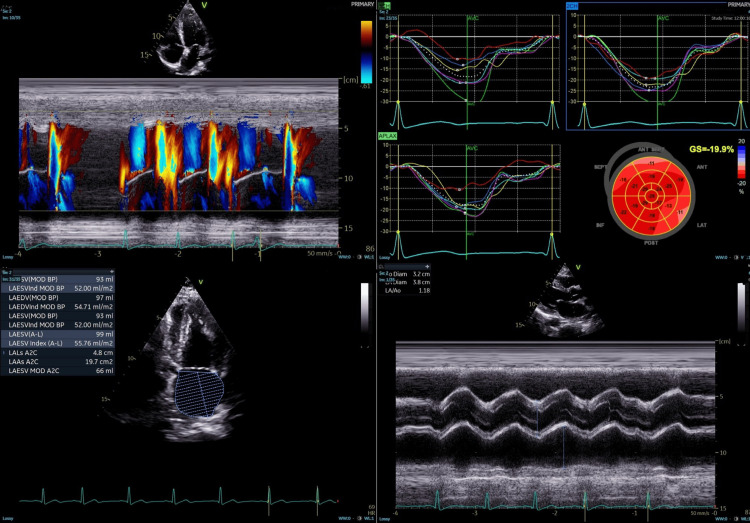Adjust the strain percent color scale bar
This screenshot has width=750, height=523.
[741, 162]
